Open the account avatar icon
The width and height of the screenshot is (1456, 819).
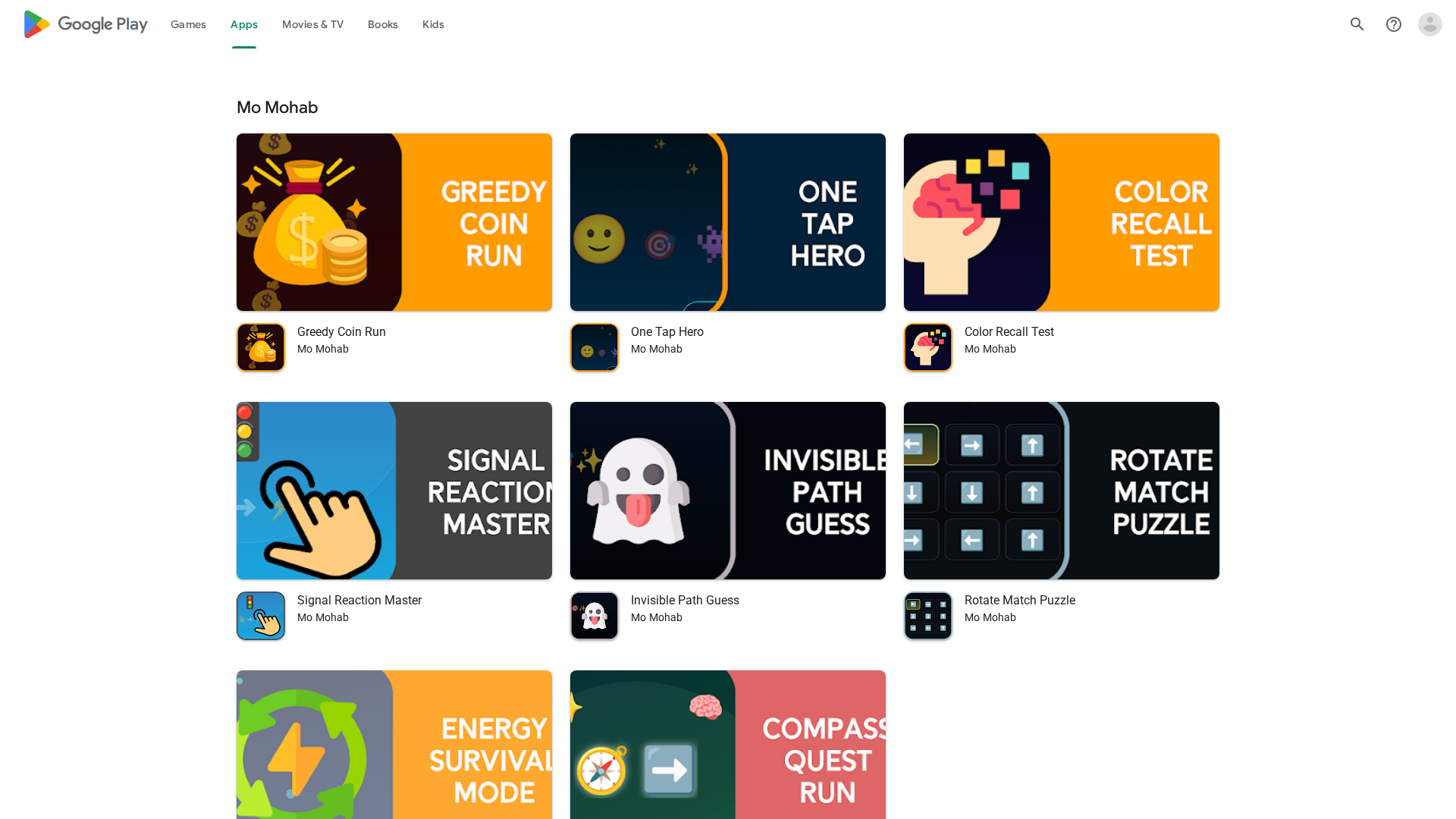pyautogui.click(x=1430, y=24)
